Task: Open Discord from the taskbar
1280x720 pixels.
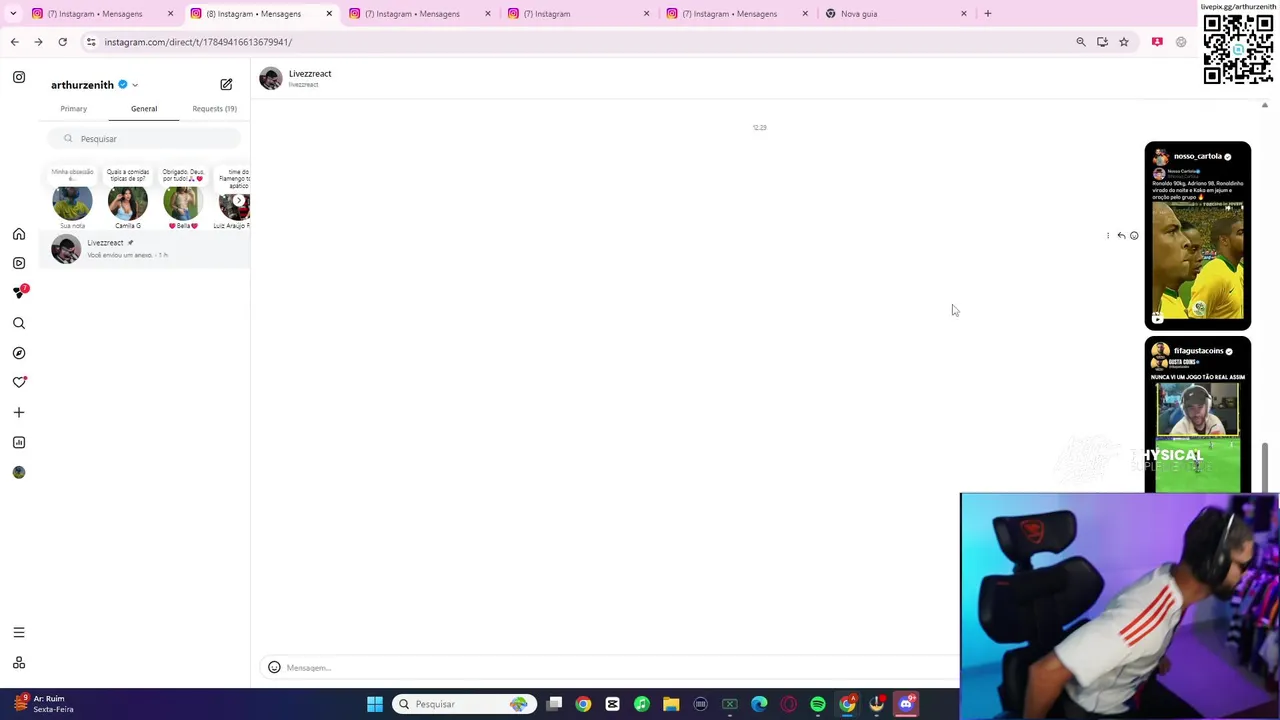Action: pos(906,704)
